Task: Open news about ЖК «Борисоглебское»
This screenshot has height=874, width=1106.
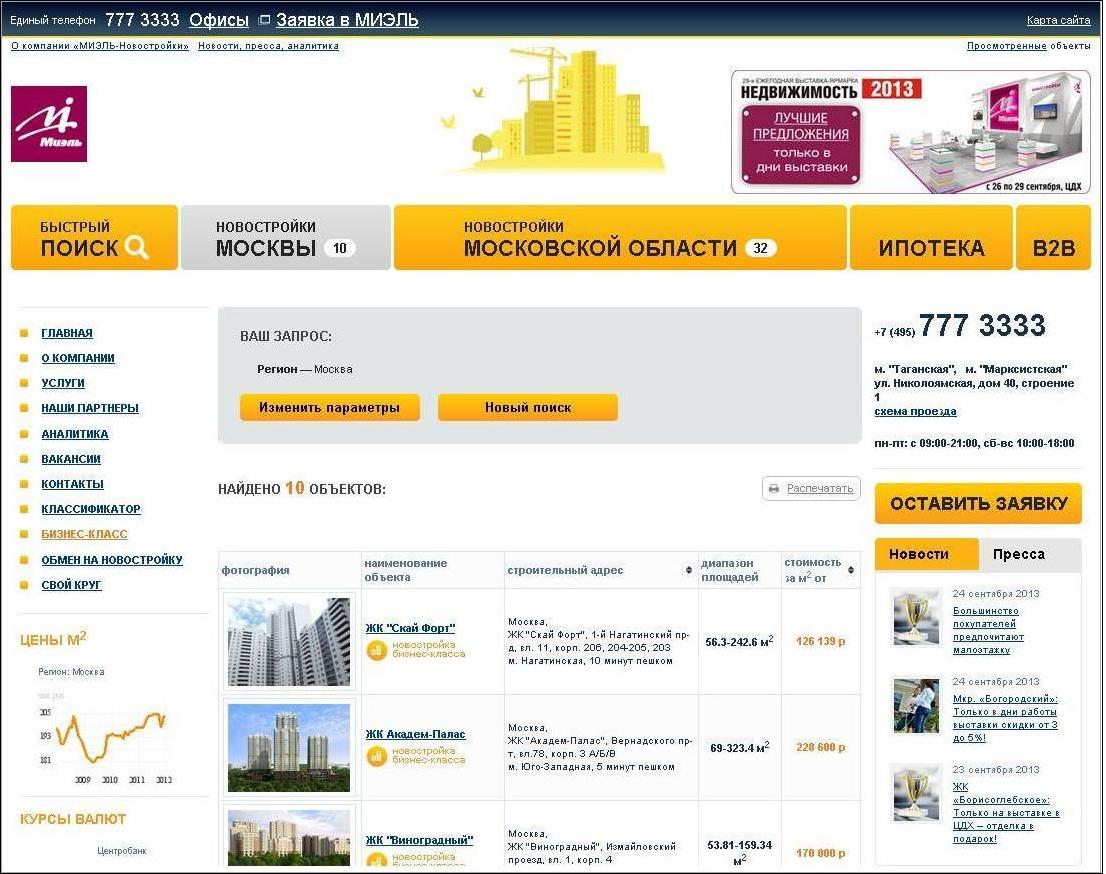Action: (x=1007, y=813)
